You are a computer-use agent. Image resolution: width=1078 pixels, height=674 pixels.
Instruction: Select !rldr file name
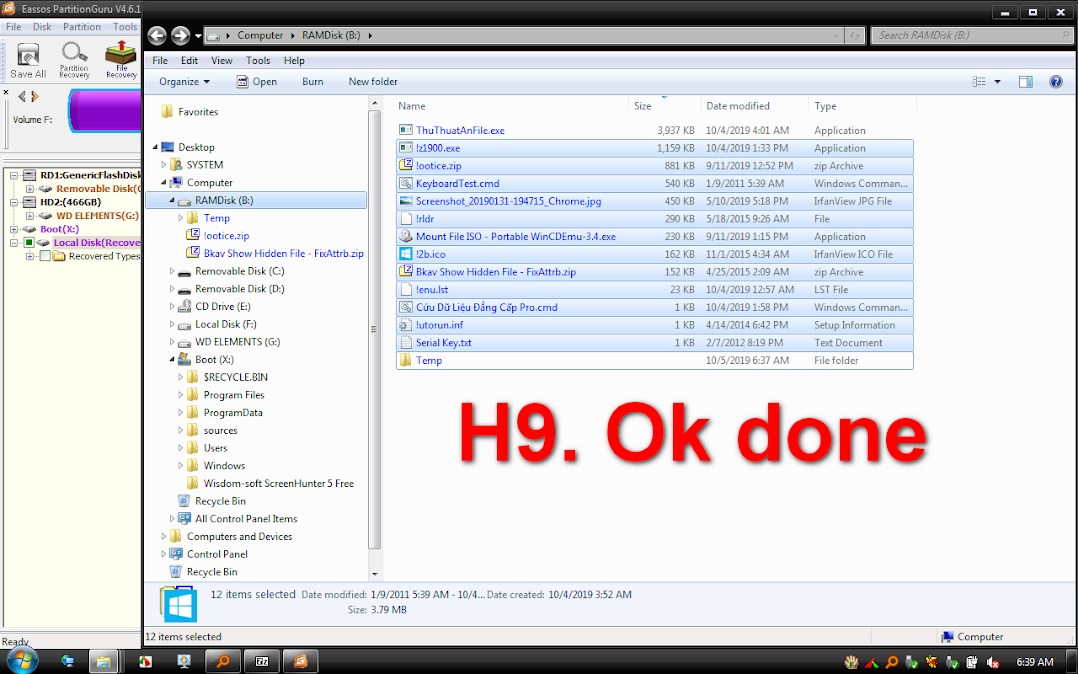[425, 219]
